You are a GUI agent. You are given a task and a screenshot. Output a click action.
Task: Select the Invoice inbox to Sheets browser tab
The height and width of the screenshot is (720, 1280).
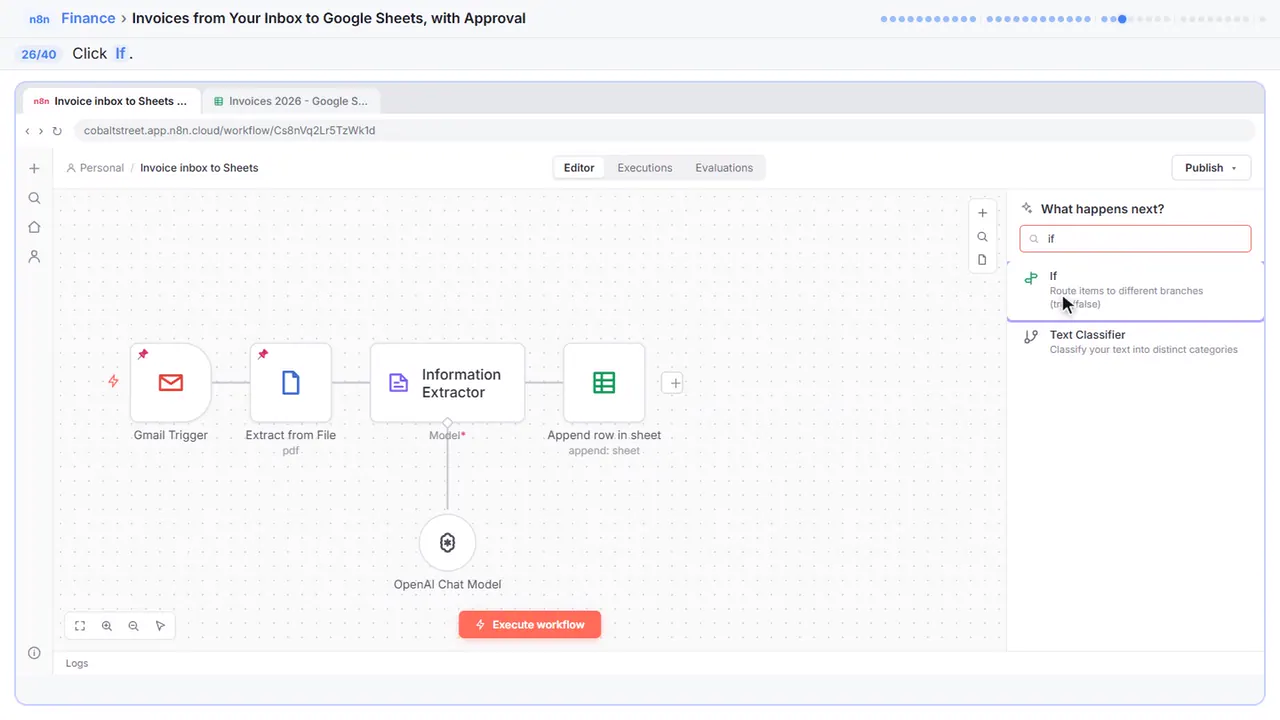tap(111, 101)
